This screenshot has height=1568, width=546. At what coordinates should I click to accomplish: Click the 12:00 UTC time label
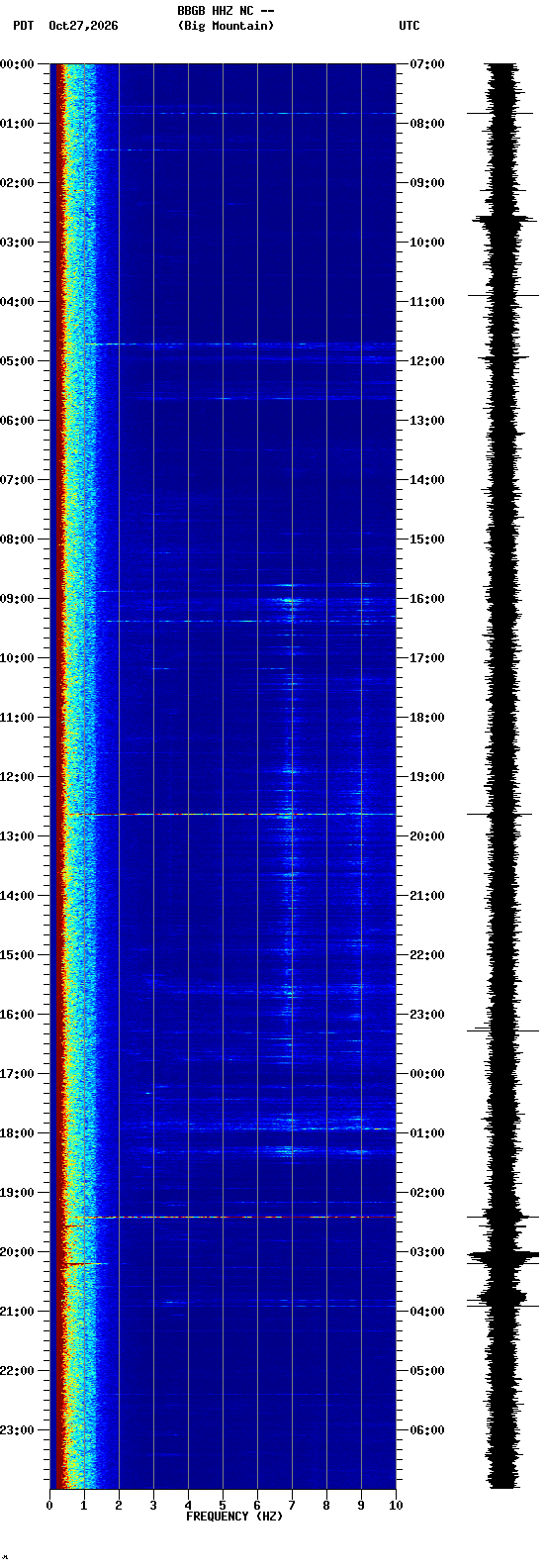[x=427, y=361]
